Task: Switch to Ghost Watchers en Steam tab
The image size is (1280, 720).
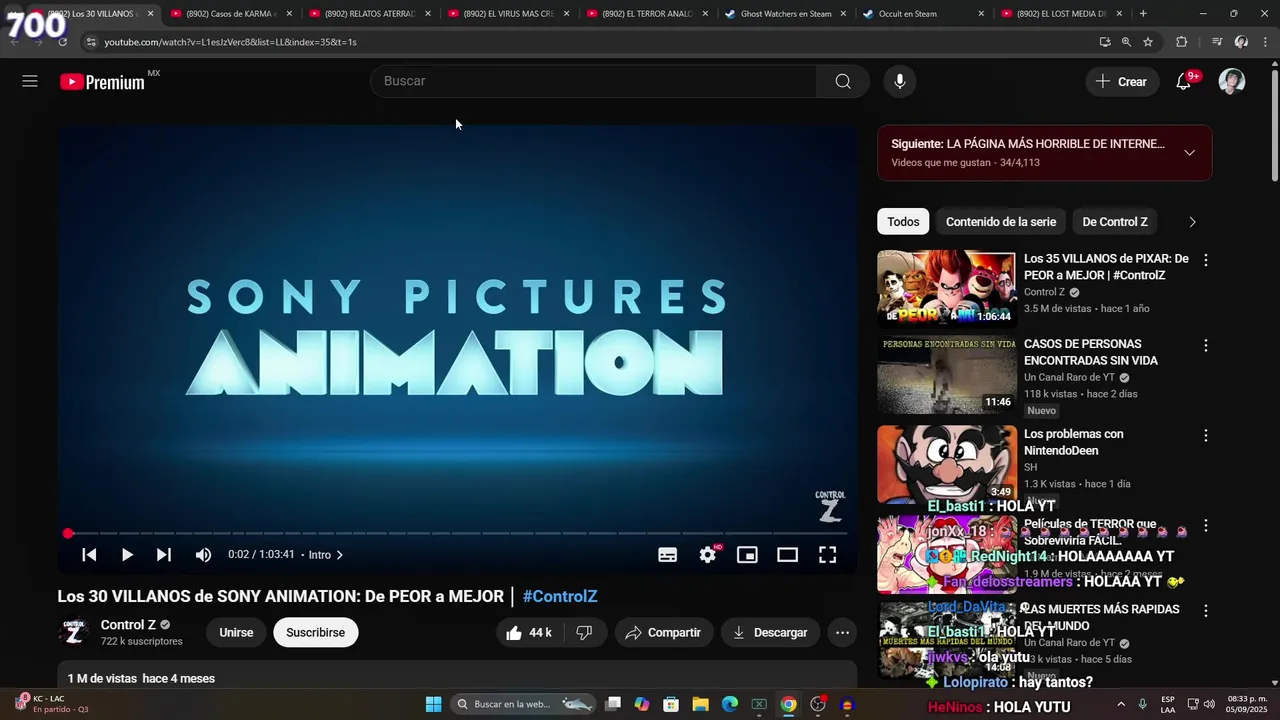Action: pos(786,14)
